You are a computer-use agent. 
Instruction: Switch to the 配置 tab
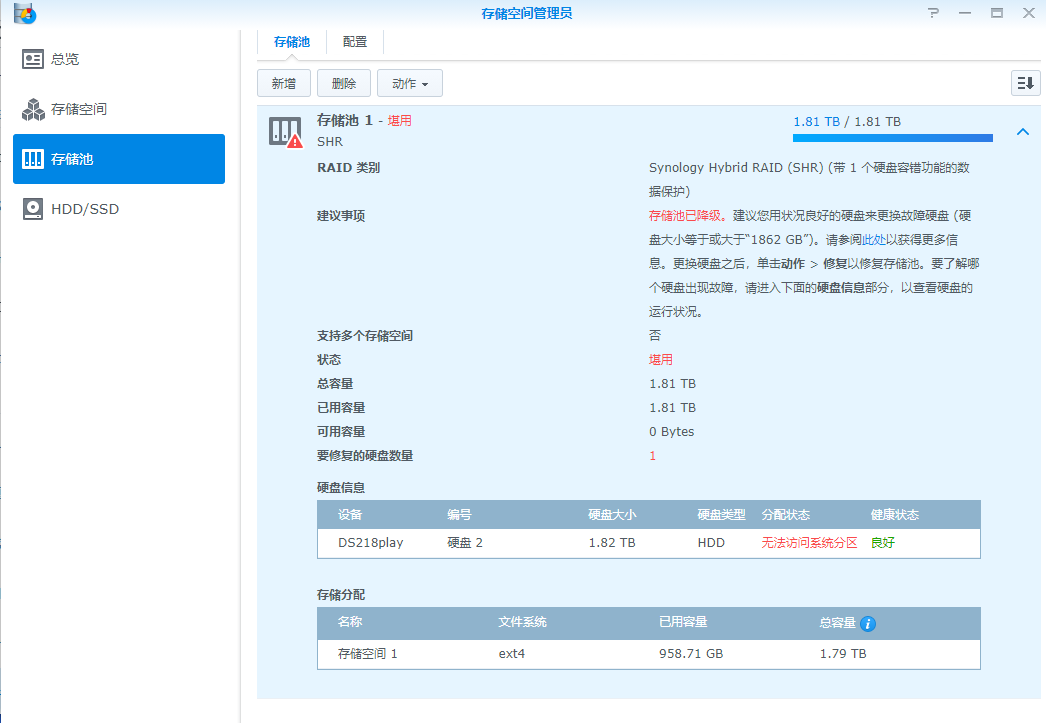(x=355, y=42)
